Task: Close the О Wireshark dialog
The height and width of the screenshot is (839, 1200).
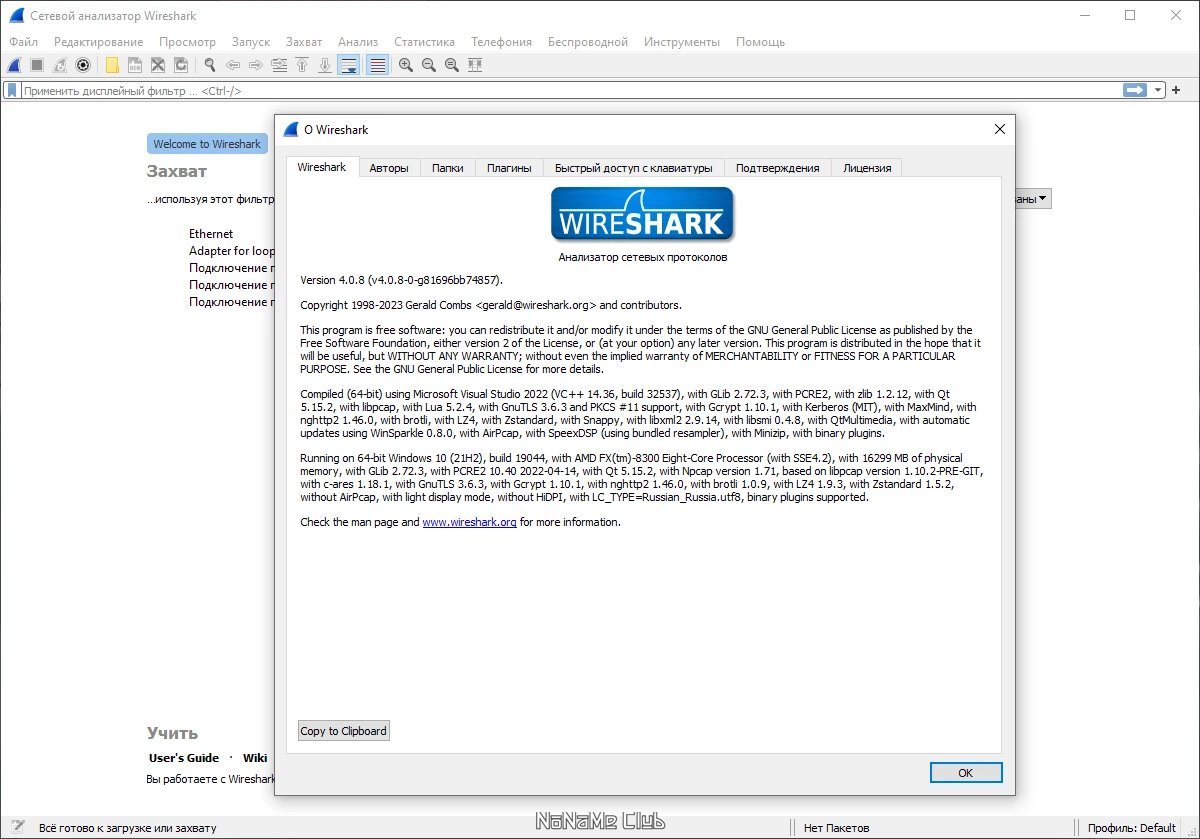Action: point(999,129)
